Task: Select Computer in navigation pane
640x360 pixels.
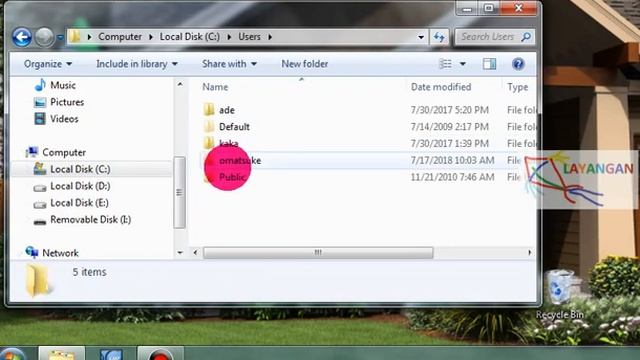Action: click(x=64, y=152)
